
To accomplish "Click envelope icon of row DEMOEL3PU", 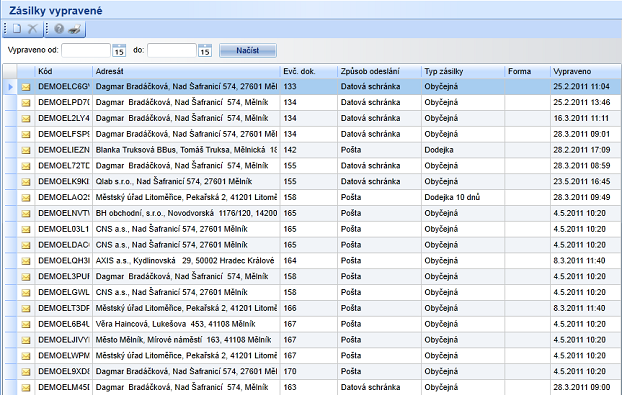I will pyautogui.click(x=26, y=277).
